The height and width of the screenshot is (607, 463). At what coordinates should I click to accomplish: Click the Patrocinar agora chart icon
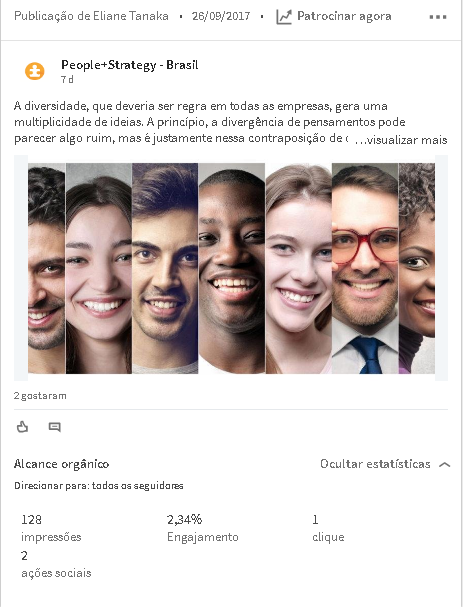coord(284,17)
